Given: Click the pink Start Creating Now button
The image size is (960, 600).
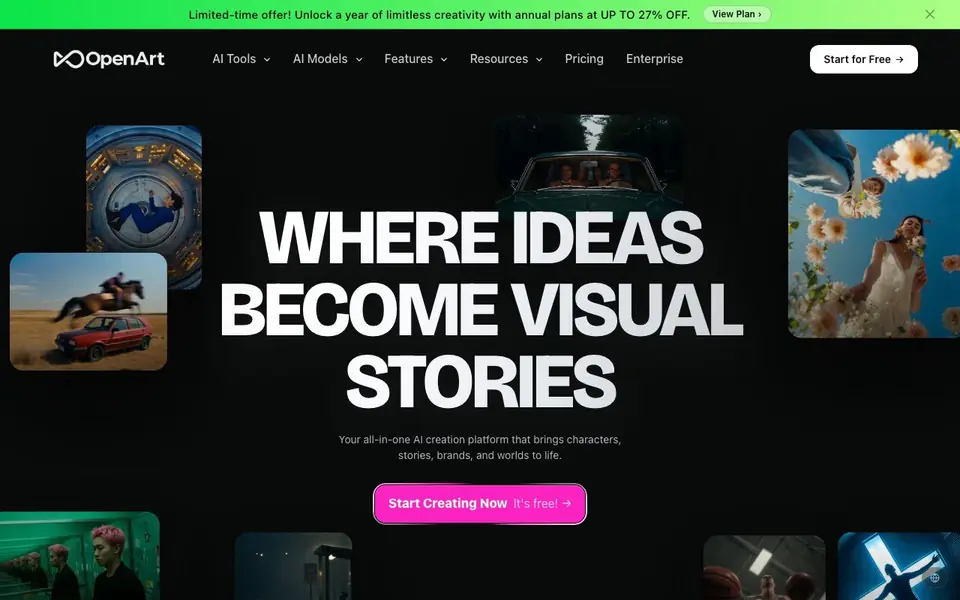Looking at the screenshot, I should [479, 503].
